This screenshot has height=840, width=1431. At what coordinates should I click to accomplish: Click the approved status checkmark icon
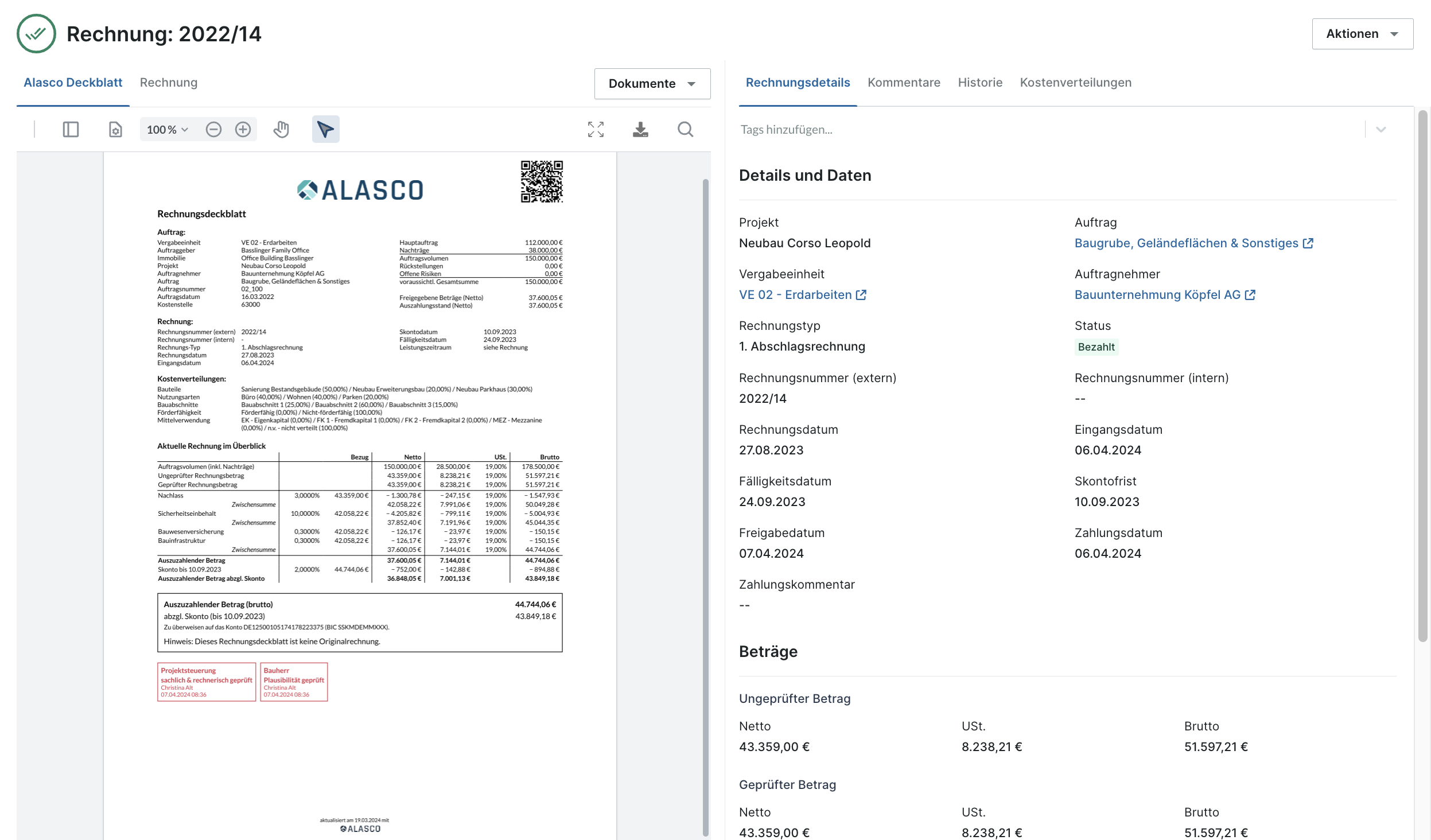36,34
